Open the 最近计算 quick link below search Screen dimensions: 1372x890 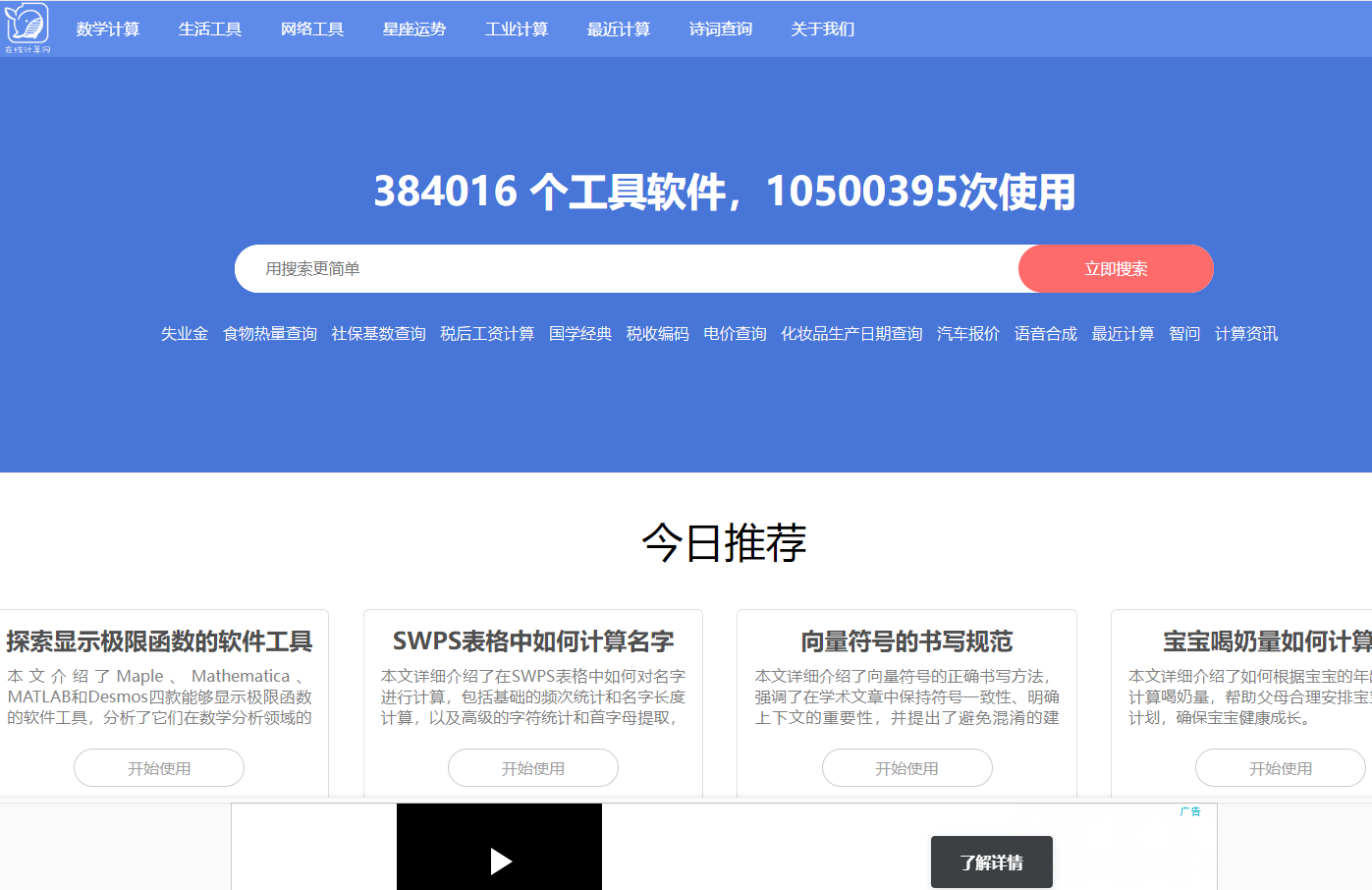[x=1123, y=334]
